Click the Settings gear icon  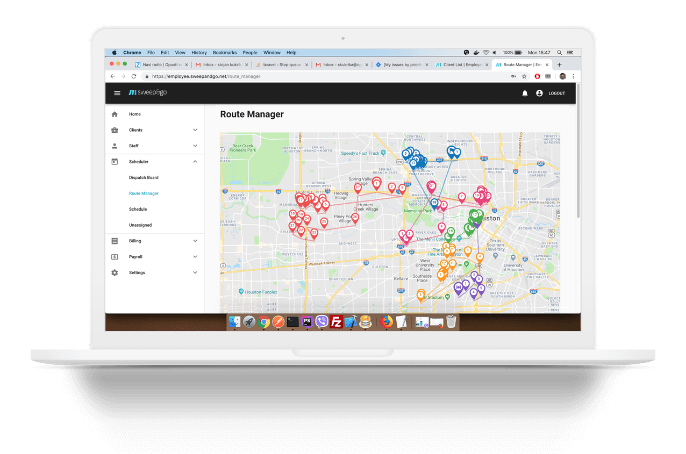114,272
